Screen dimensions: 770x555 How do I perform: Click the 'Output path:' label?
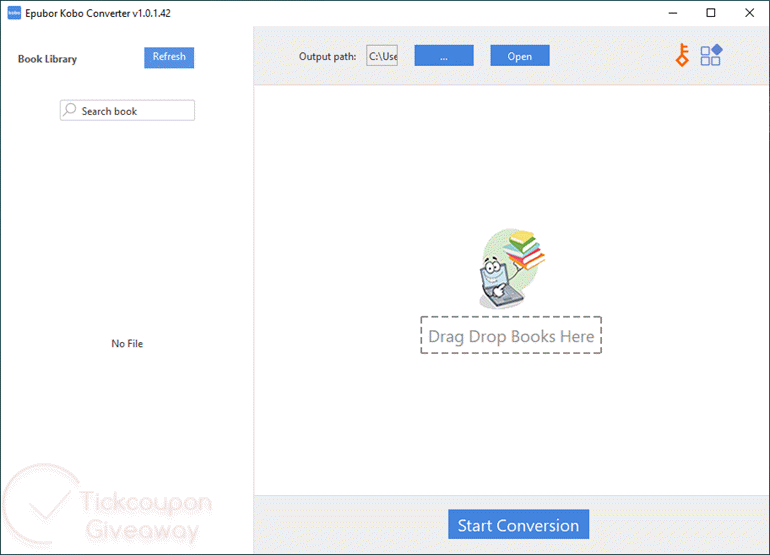coord(328,56)
